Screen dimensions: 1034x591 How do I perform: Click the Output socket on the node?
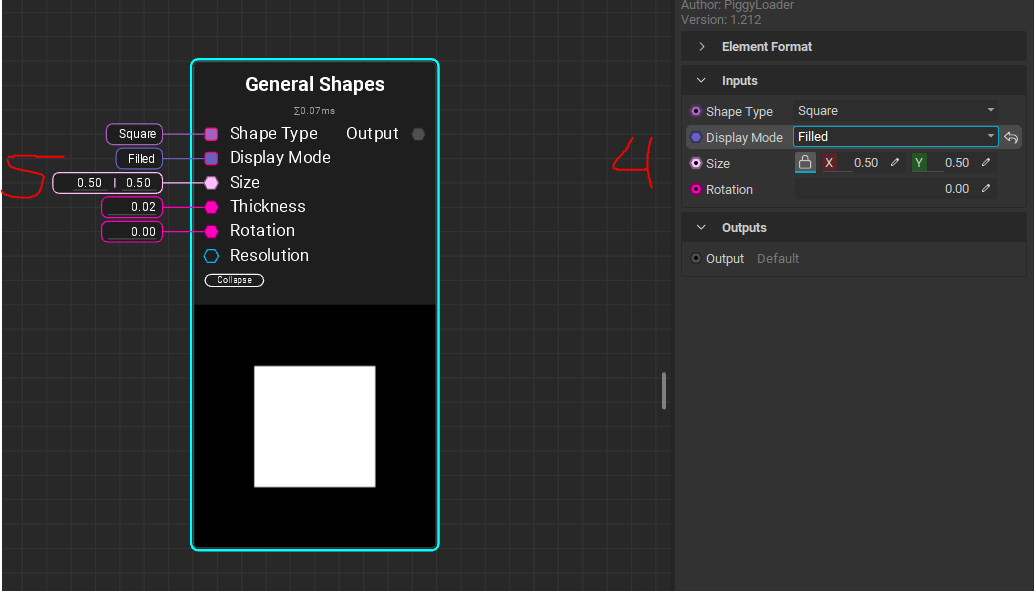coord(418,134)
